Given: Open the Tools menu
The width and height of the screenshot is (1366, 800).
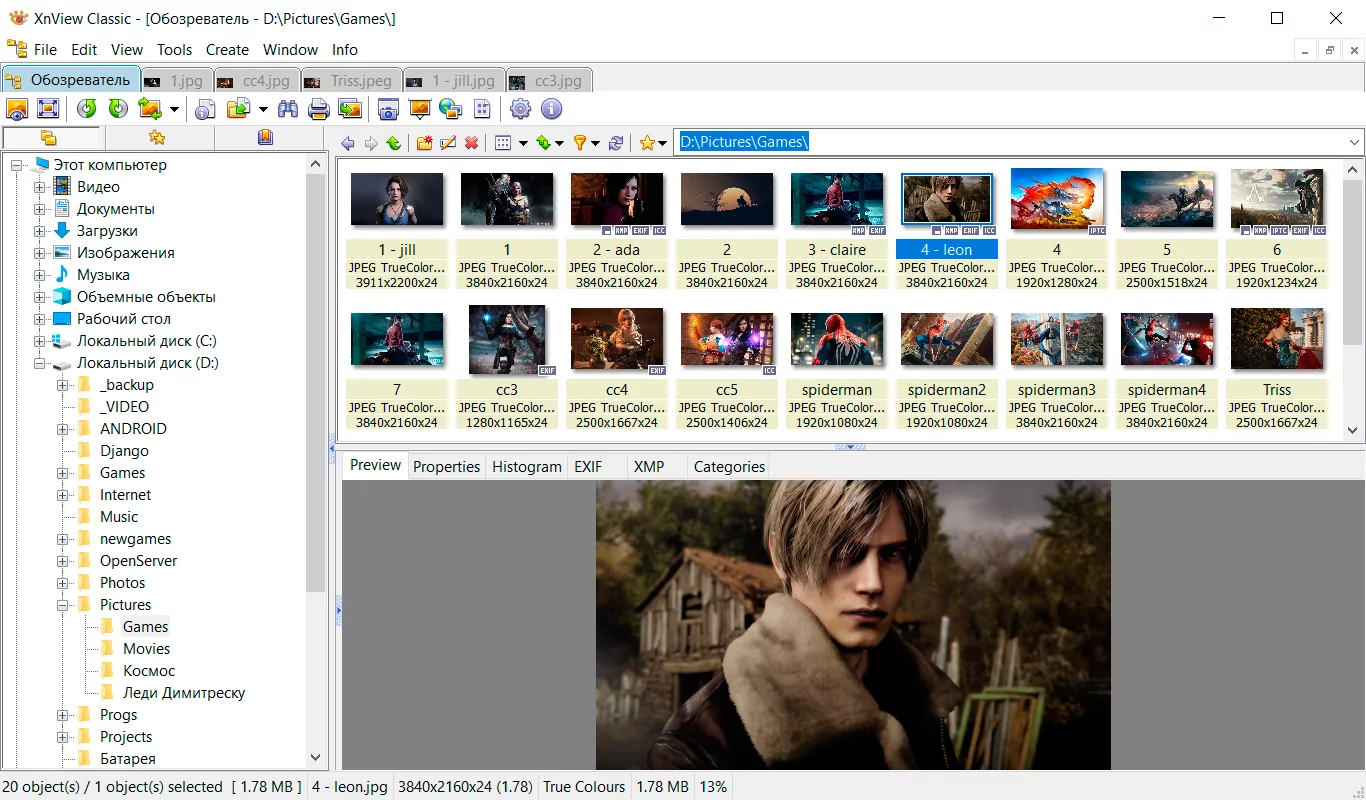Looking at the screenshot, I should [174, 49].
